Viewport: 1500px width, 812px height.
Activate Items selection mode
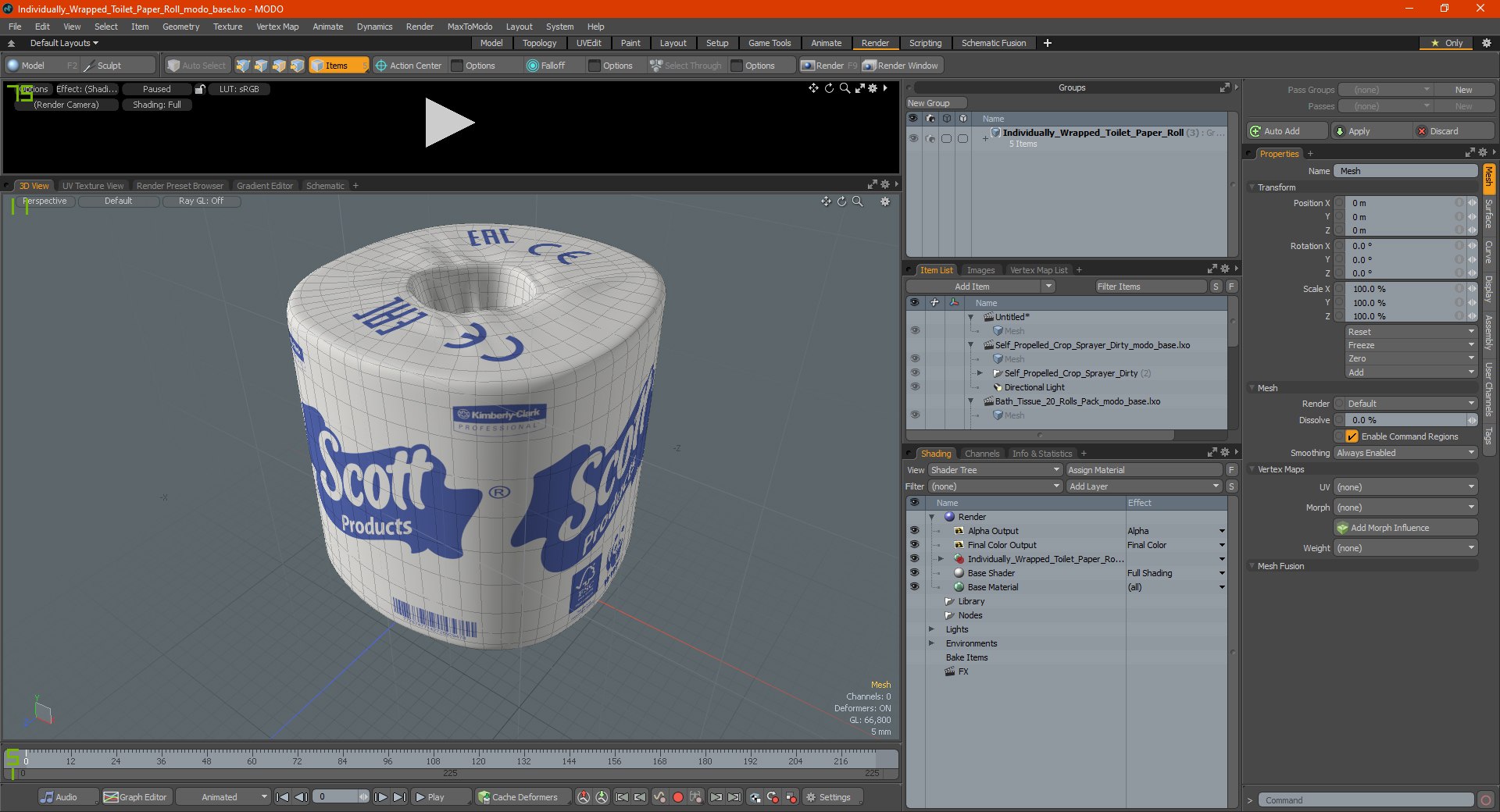click(x=337, y=66)
